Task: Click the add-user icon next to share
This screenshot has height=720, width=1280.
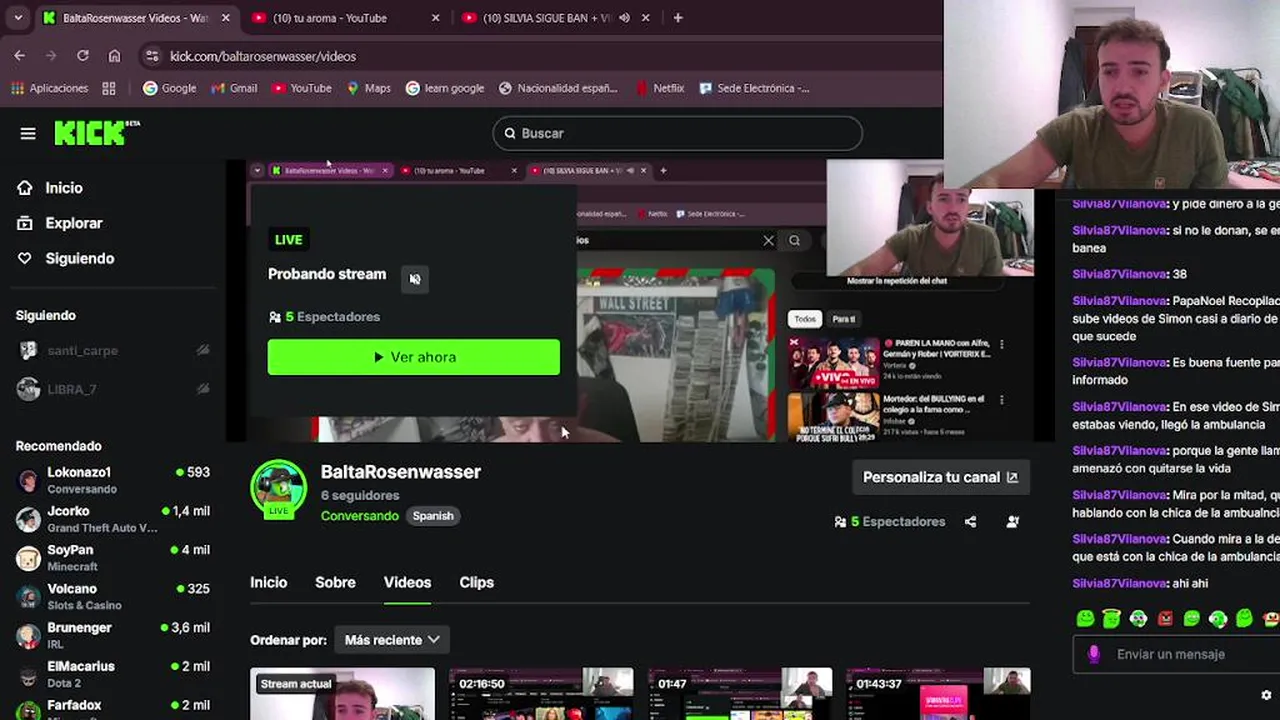Action: (1013, 521)
